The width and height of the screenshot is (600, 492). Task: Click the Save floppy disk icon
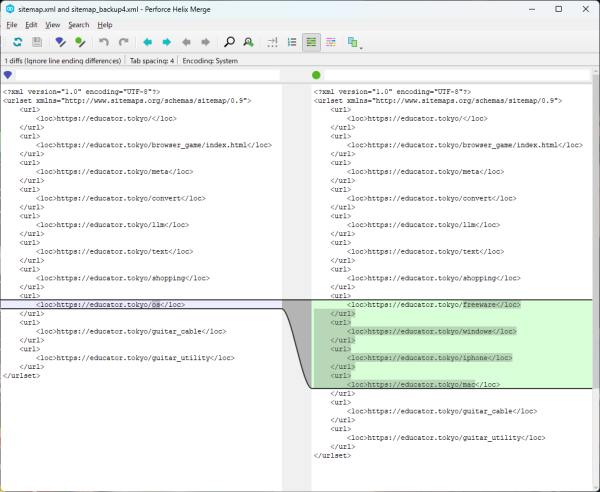click(x=37, y=42)
